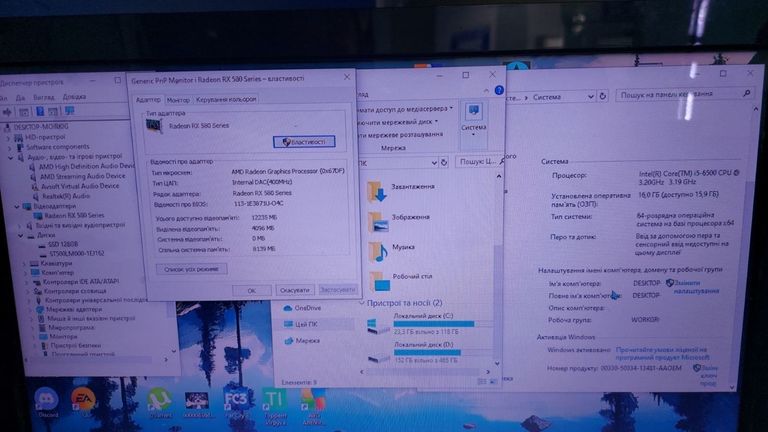Open the Робочий стіл folder icon
This screenshot has width=768, height=432.
379,282
